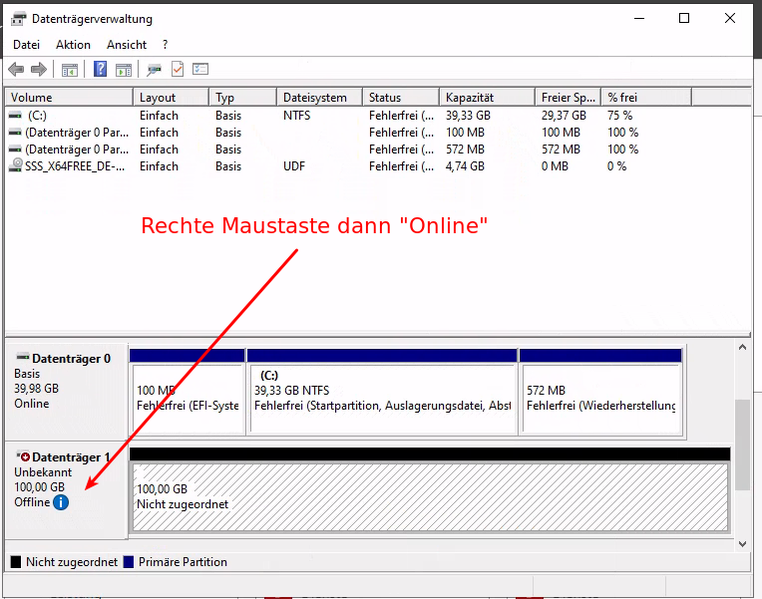Open the Aktion menu
This screenshot has width=762, height=599.
pyautogui.click(x=73, y=45)
